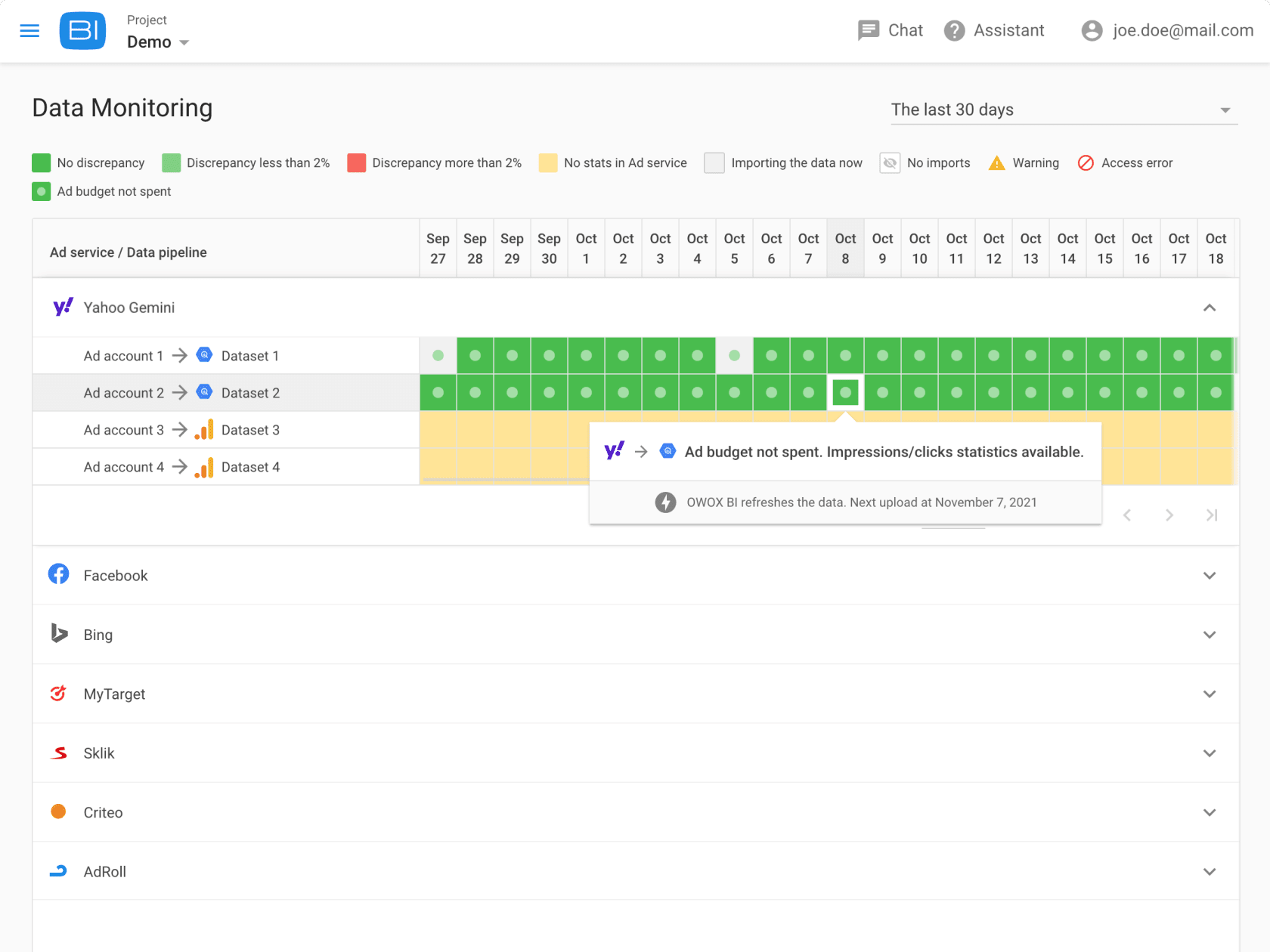Click Ad account 1 Sep 27 importing cell
The width and height of the screenshot is (1270, 952).
point(438,355)
